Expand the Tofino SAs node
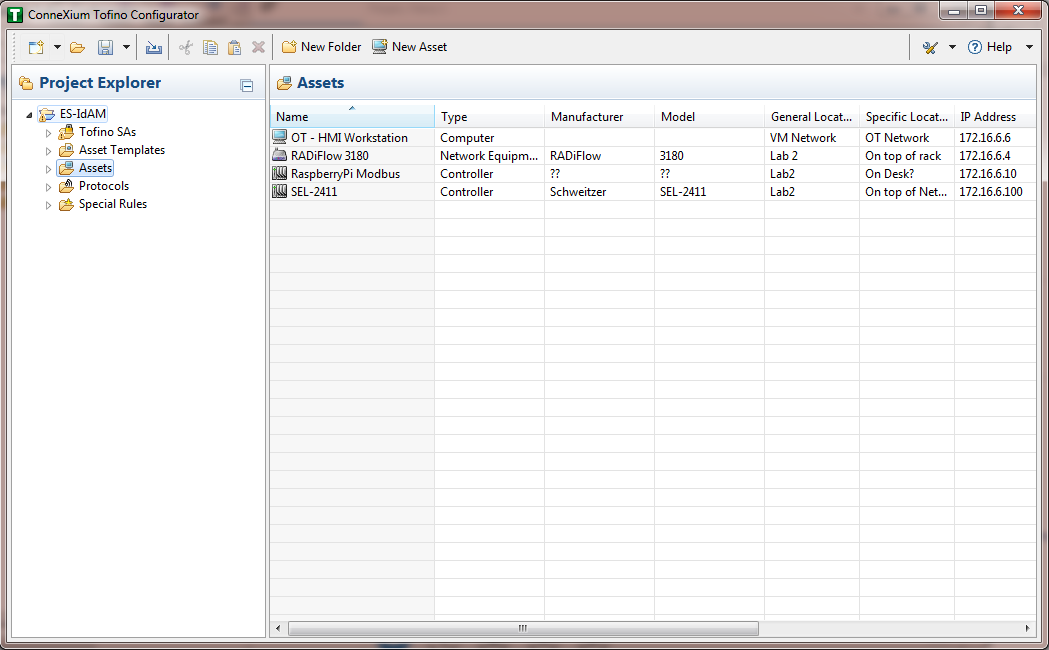Screen dimensions: 1049x650 click(x=48, y=132)
